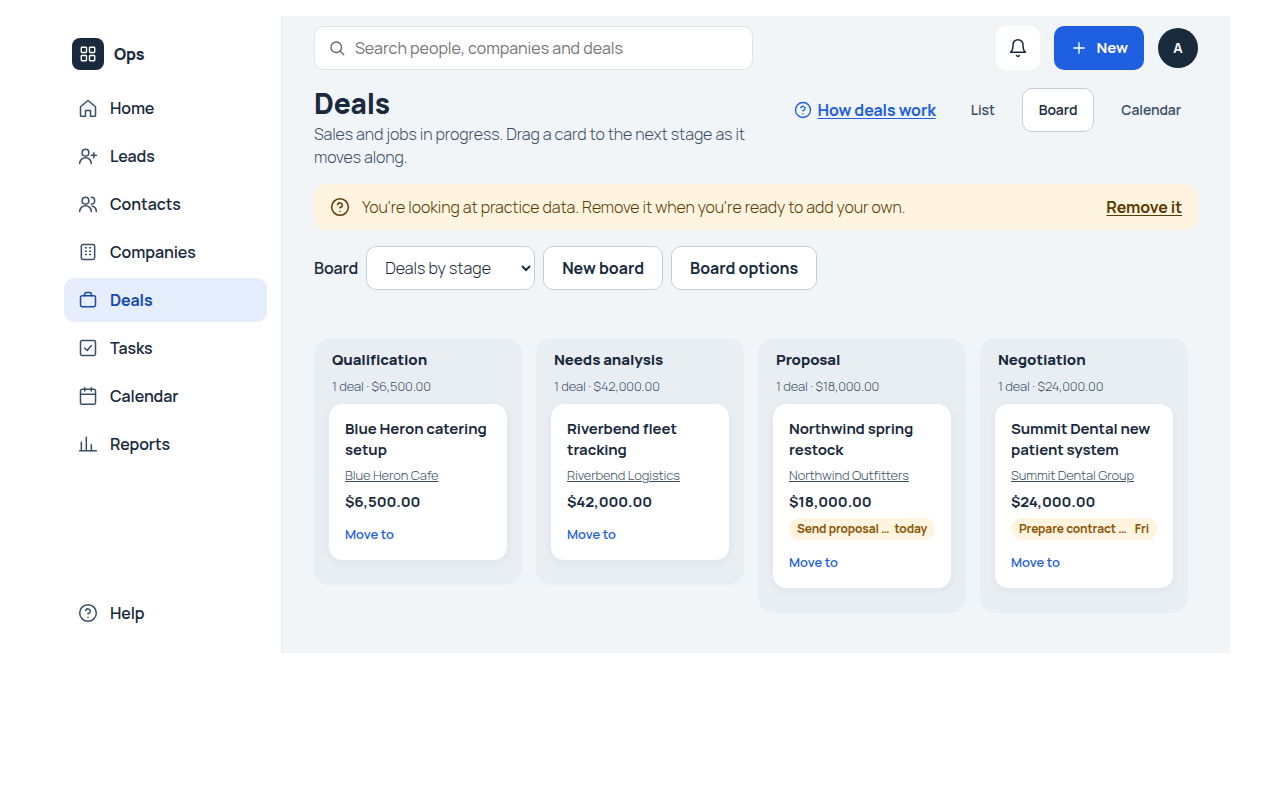Open notifications bell
This screenshot has width=1280, height=800.
tap(1018, 48)
